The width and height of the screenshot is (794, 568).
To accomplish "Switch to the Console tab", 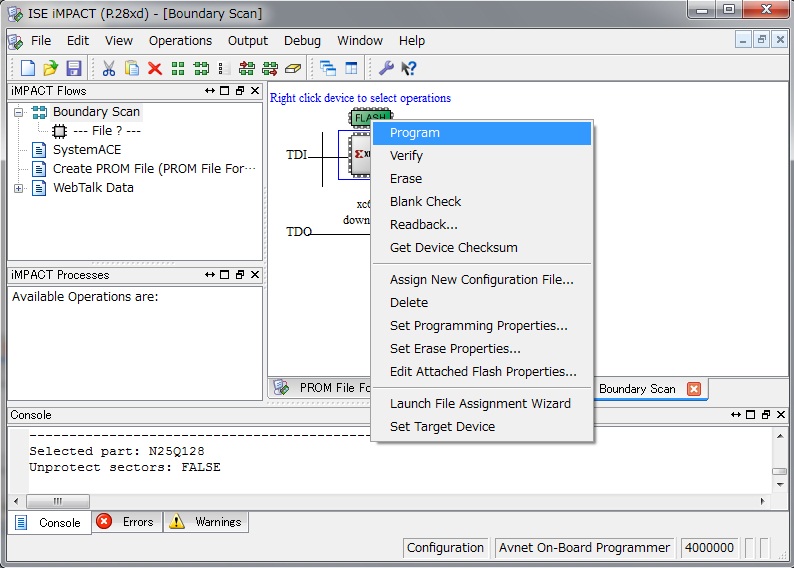I will [x=49, y=522].
